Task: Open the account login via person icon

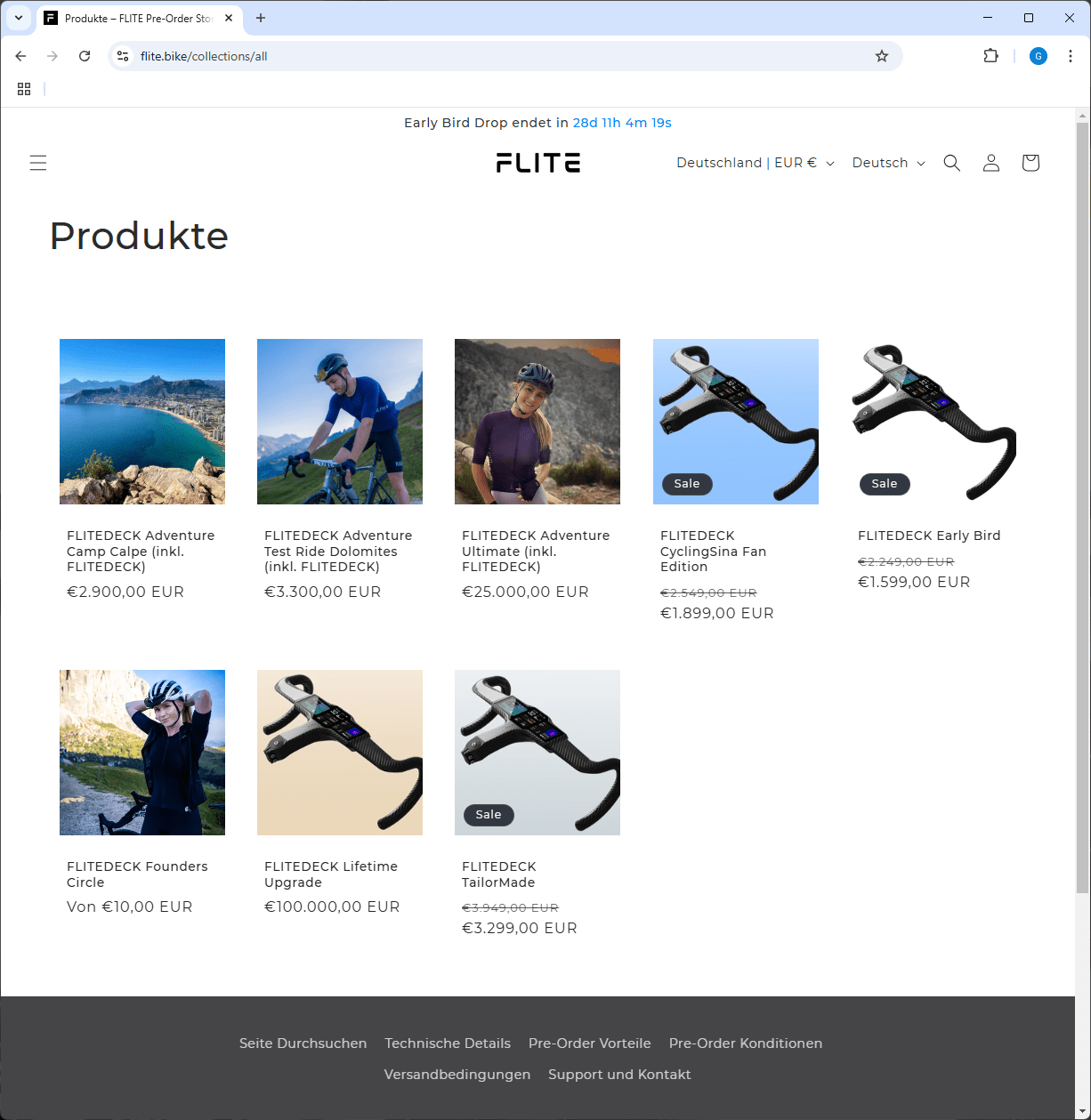Action: [990, 163]
